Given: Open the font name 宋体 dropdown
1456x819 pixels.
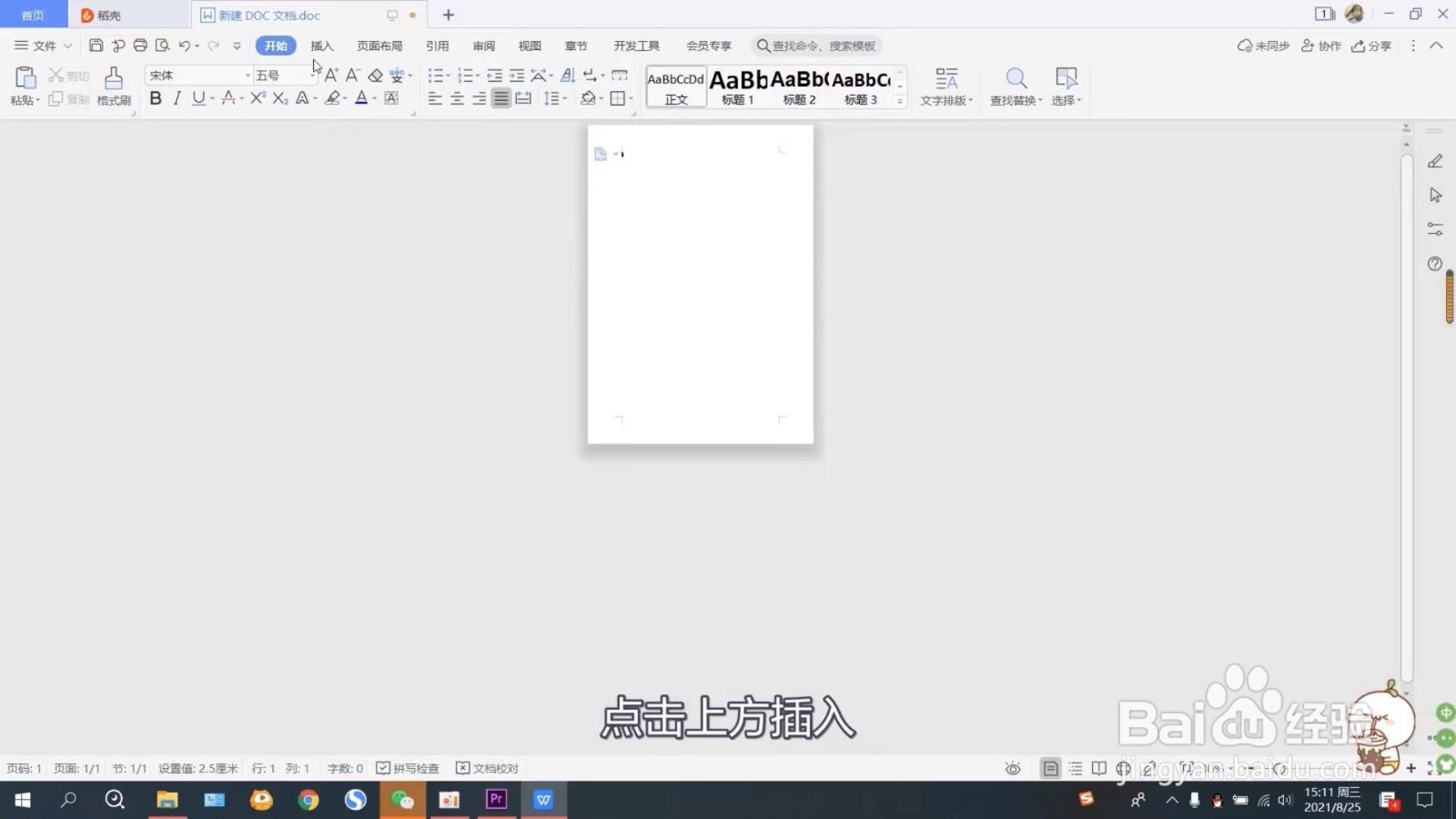Looking at the screenshot, I should point(247,76).
